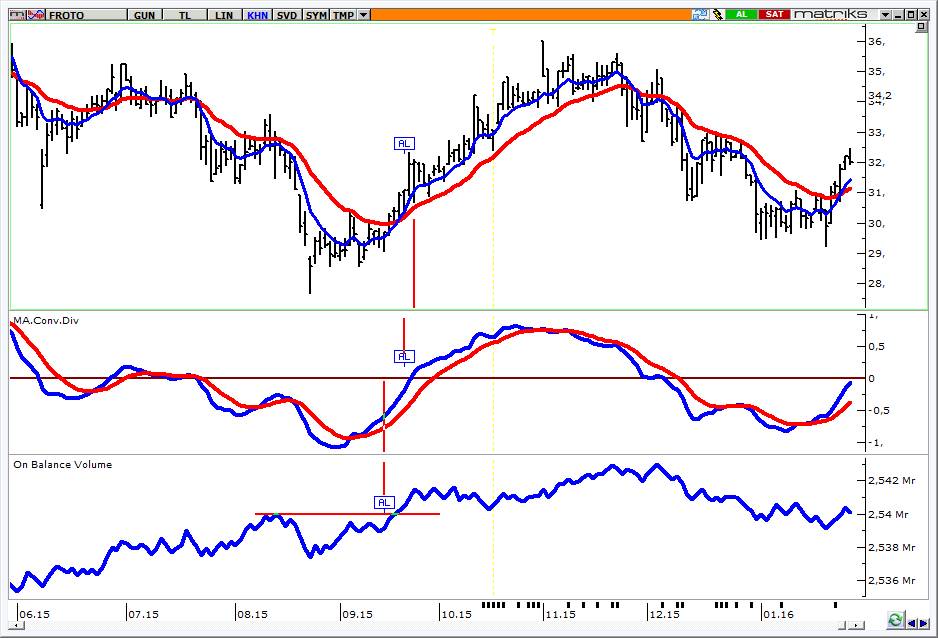Viewport: 938px width, 638px height.
Task: Click the FROTO symbol field
Action: tap(86, 15)
